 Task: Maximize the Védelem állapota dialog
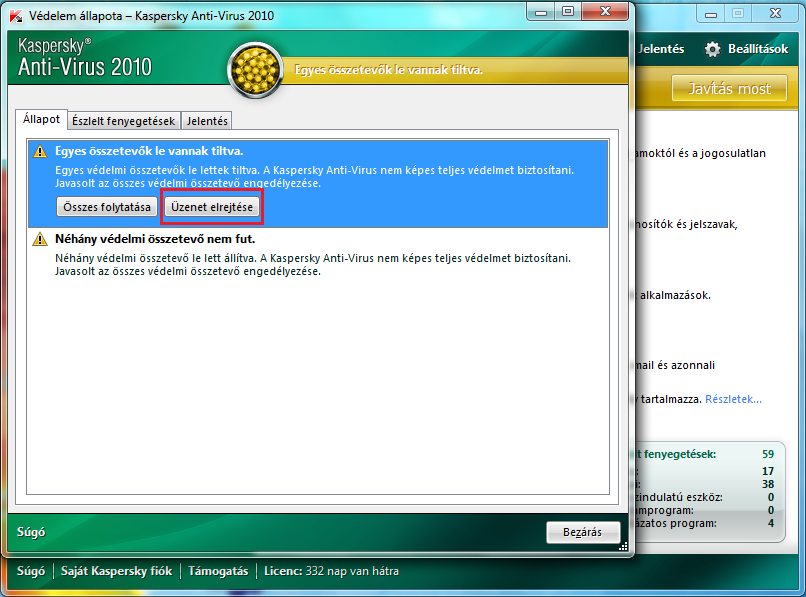[x=568, y=12]
